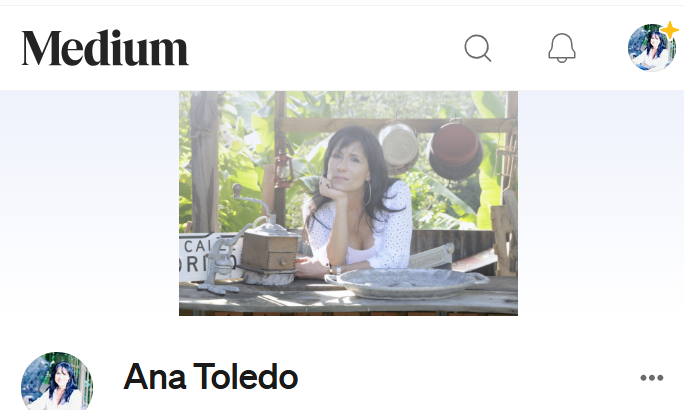Click the large metal pan on the table
The width and height of the screenshot is (684, 410).
pyautogui.click(x=407, y=283)
